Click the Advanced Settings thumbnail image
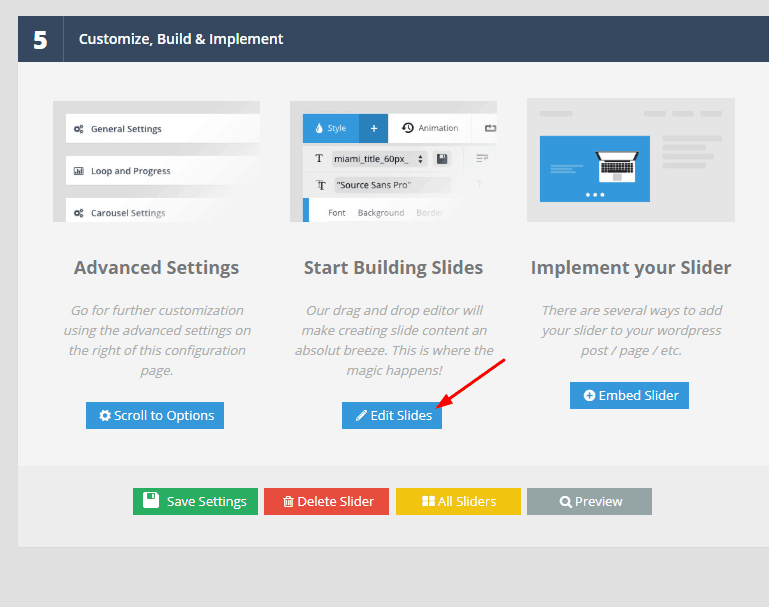 [156, 161]
